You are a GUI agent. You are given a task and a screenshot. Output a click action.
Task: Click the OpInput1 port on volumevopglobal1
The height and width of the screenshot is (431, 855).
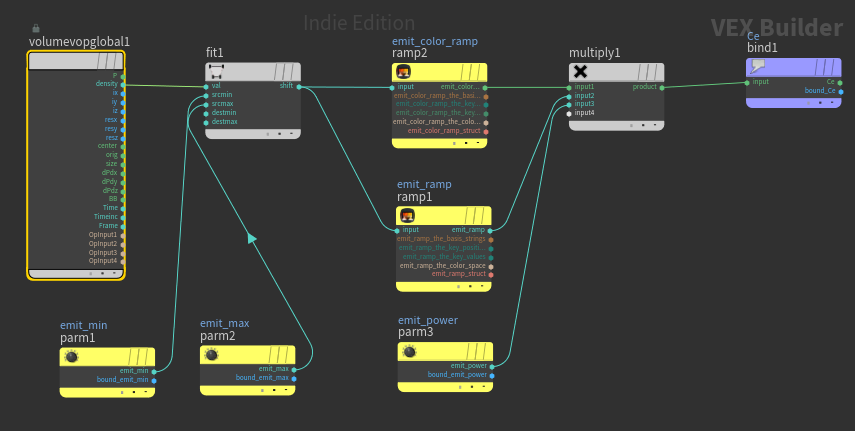click(x=123, y=235)
